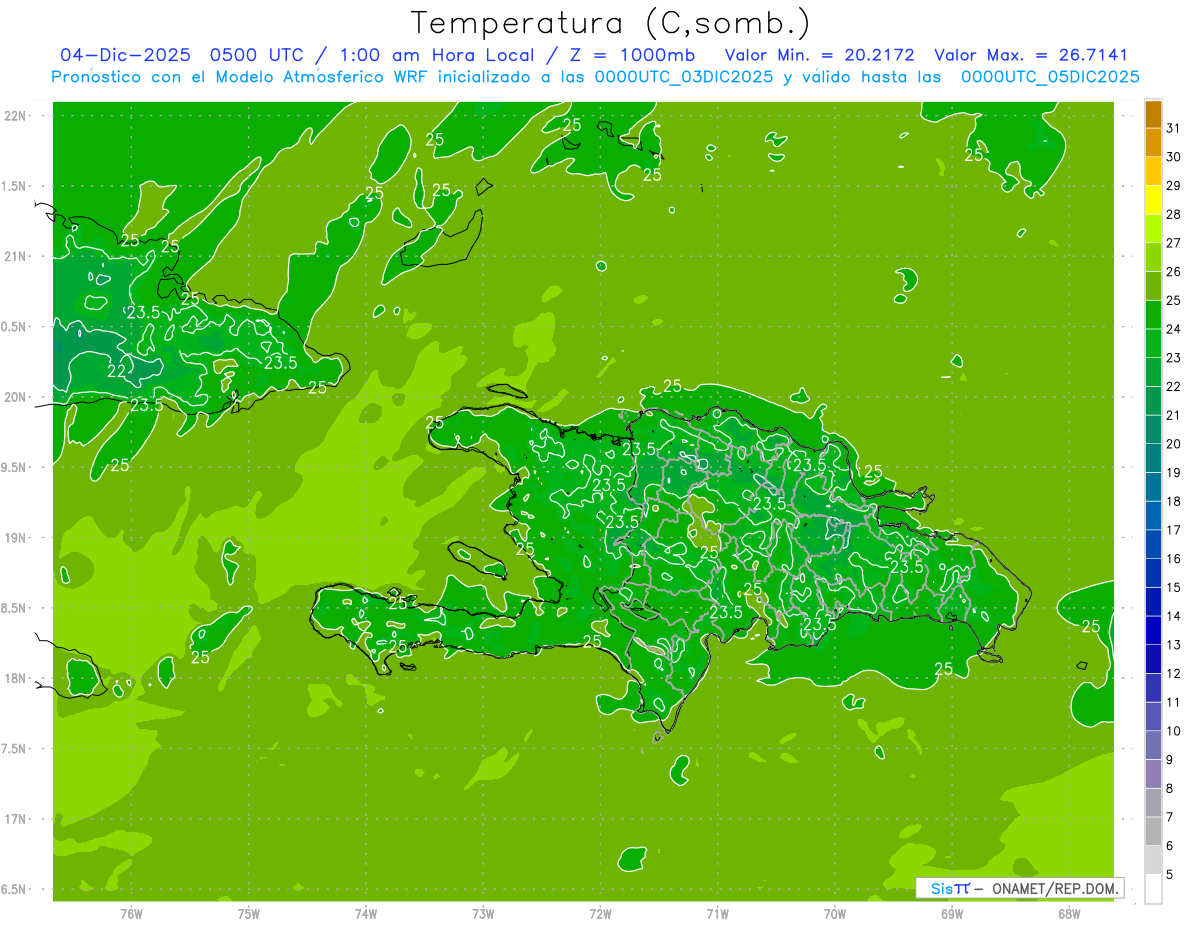Select the 'Valor Min. = 20.2172' readout
This screenshot has width=1200, height=927.
pyautogui.click(x=818, y=55)
